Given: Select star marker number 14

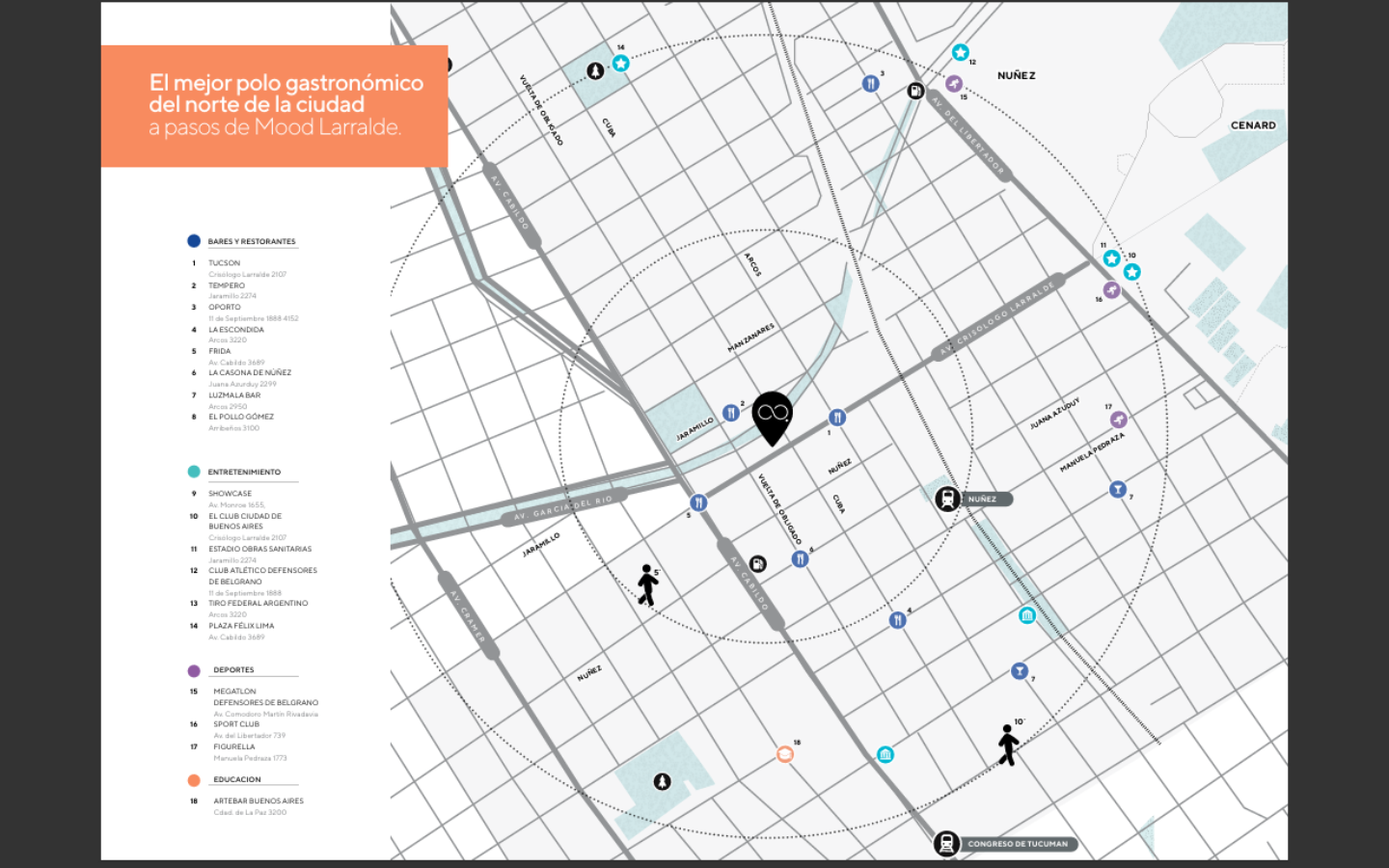Looking at the screenshot, I should [621, 64].
